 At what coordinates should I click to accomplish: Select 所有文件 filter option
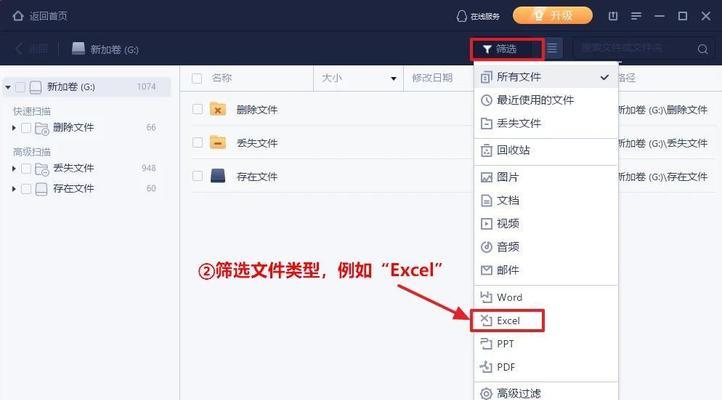(545, 77)
